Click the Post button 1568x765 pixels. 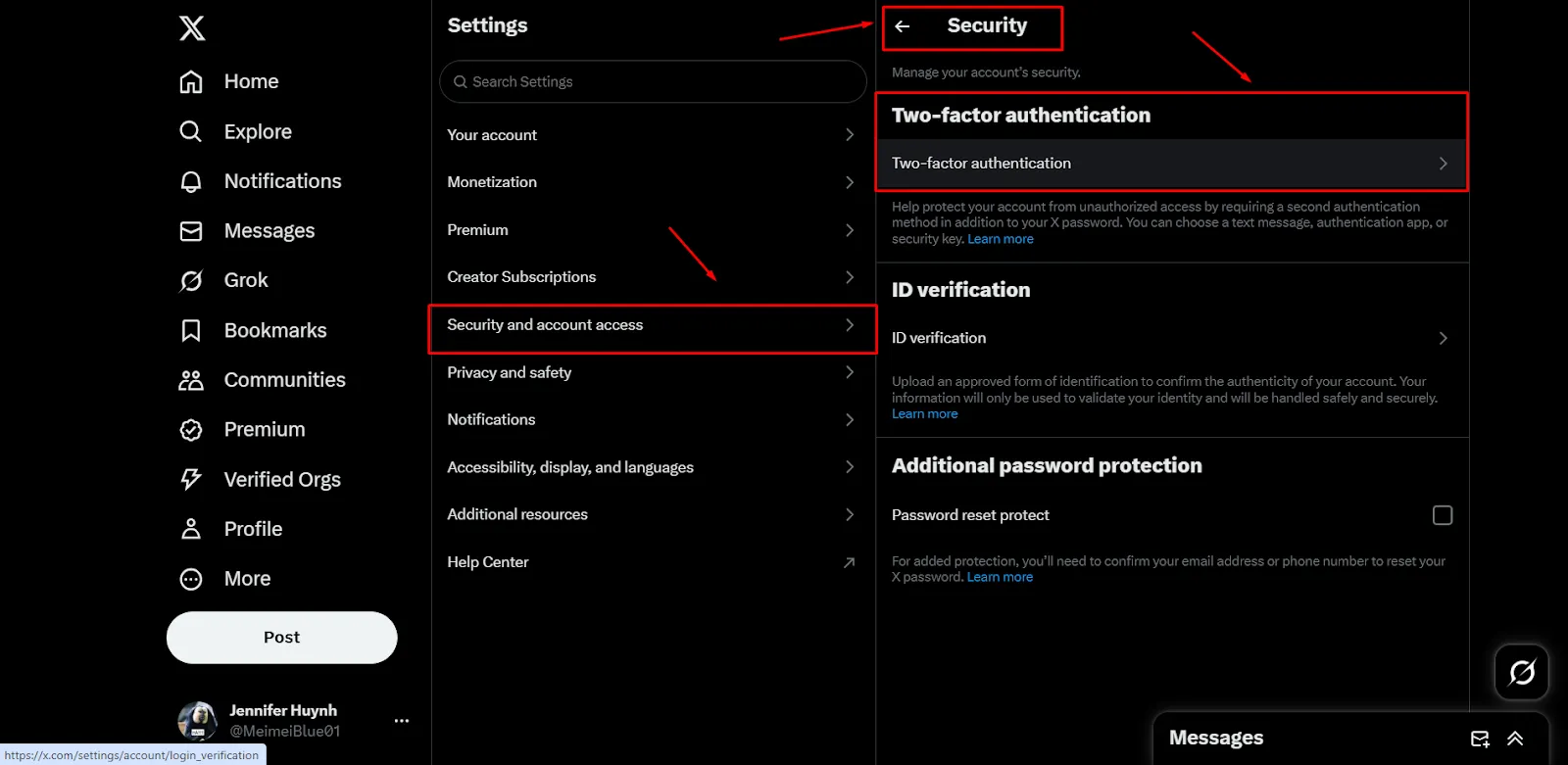click(281, 638)
